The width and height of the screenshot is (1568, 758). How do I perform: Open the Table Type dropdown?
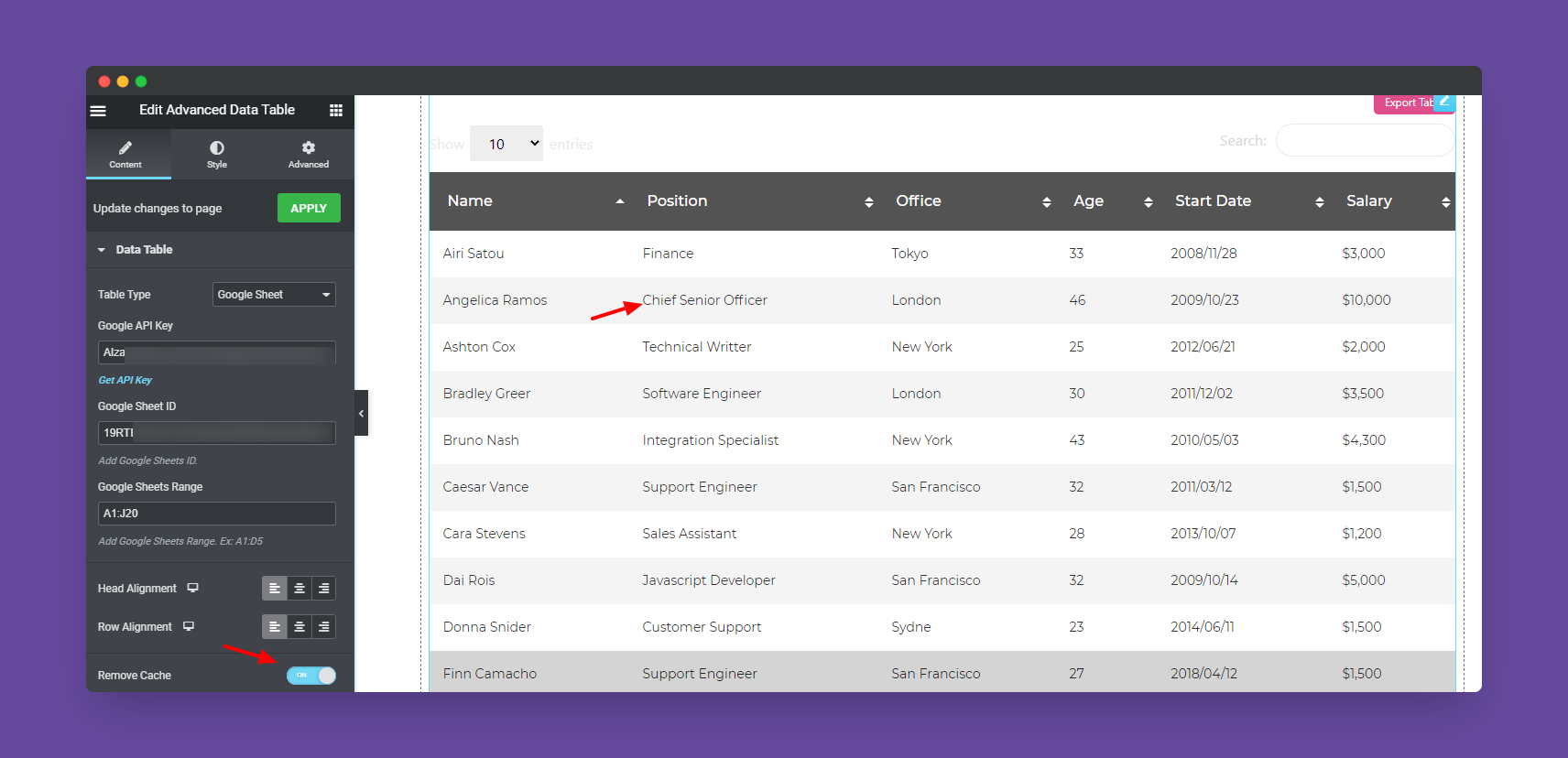click(x=274, y=295)
